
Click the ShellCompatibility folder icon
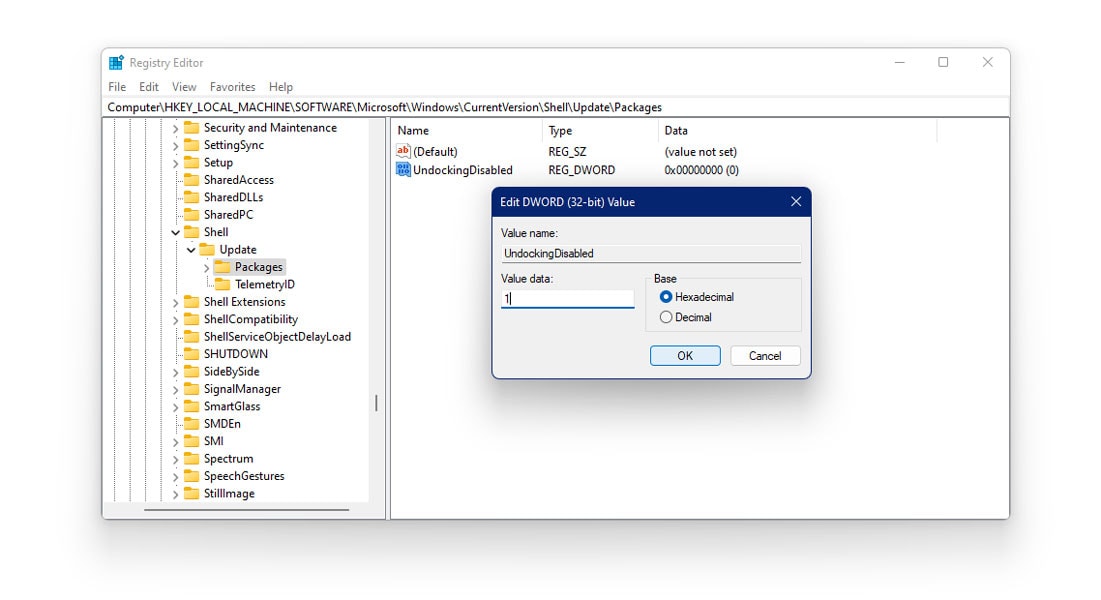pos(192,319)
